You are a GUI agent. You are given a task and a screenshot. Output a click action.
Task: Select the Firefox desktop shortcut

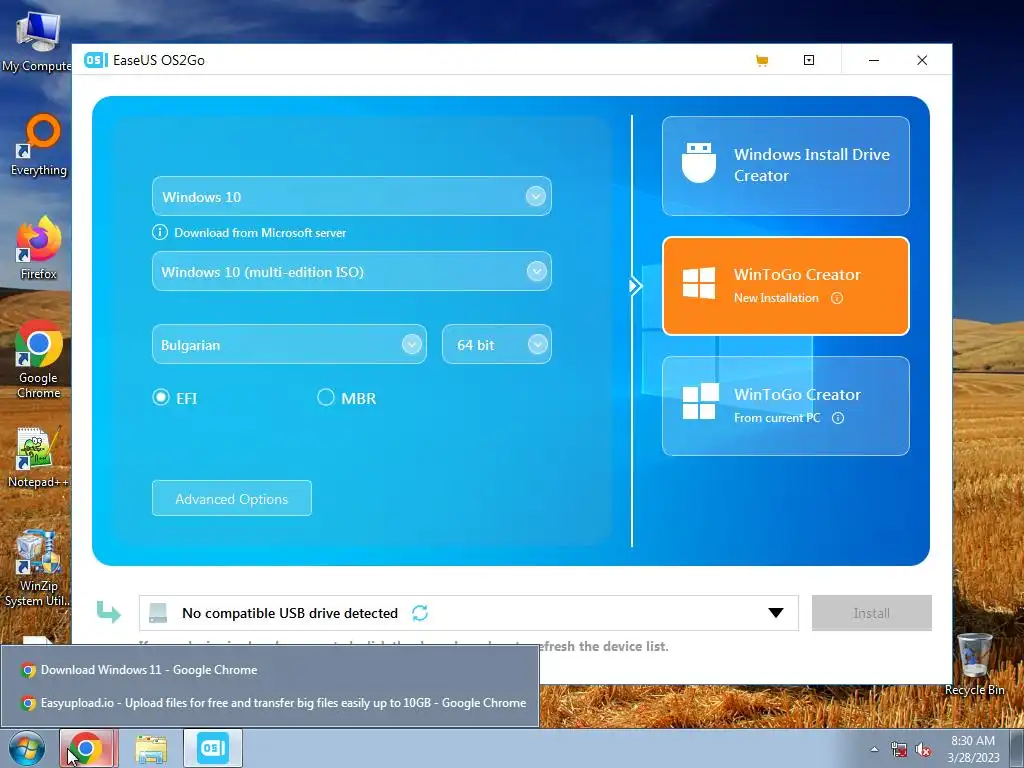39,249
